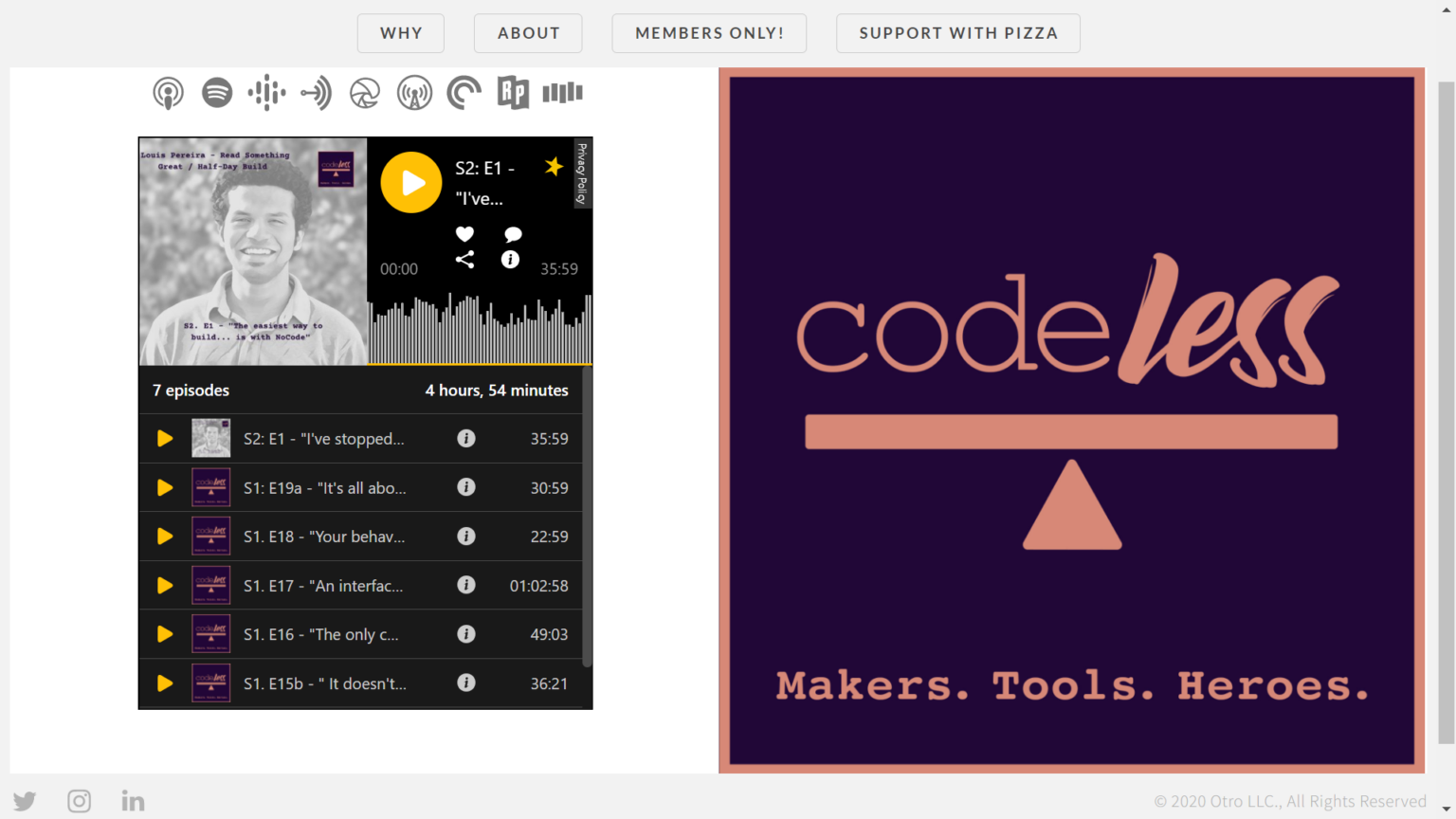Open the podcast on Stitcher

tap(562, 92)
